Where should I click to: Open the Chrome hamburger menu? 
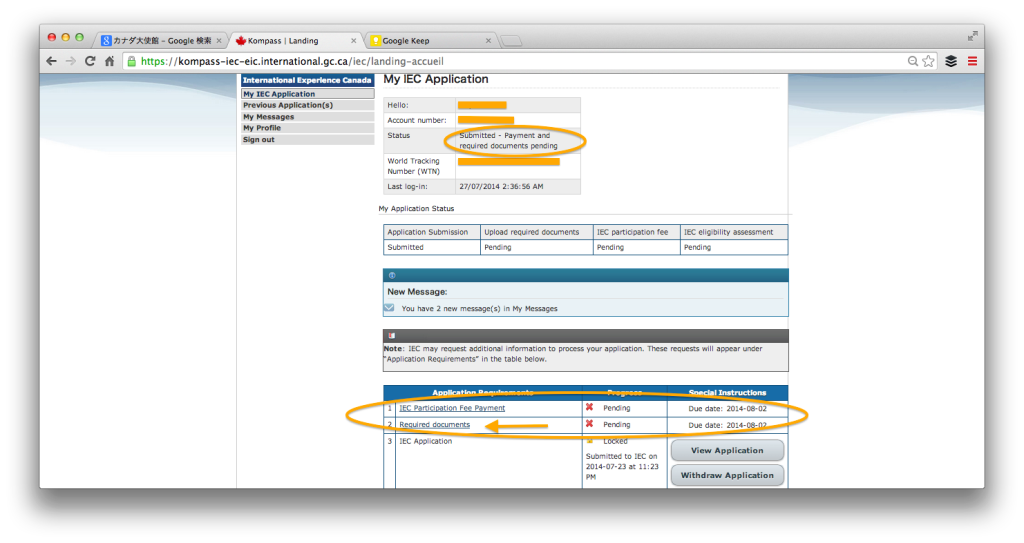(x=972, y=61)
